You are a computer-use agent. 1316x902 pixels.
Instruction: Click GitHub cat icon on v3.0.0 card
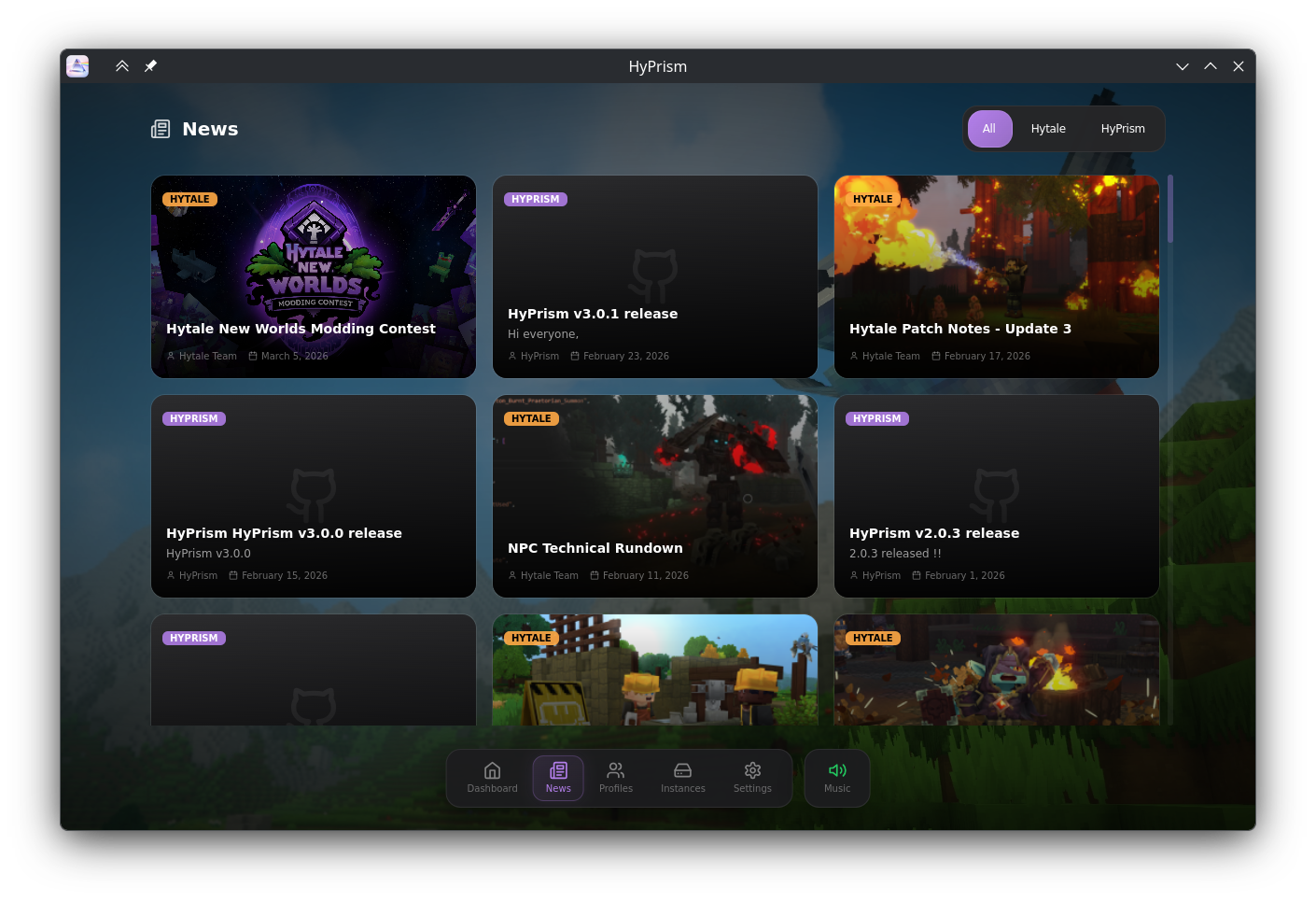(x=313, y=495)
